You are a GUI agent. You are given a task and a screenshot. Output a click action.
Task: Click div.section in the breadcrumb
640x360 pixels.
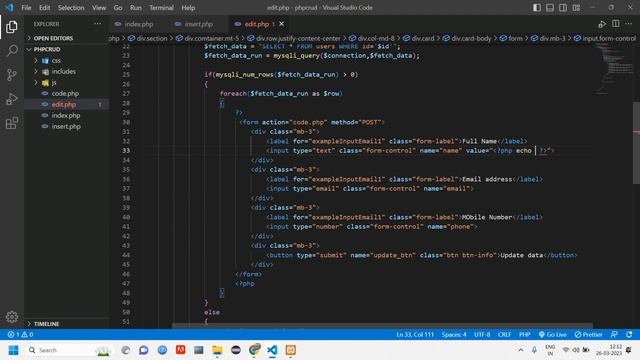pos(148,38)
